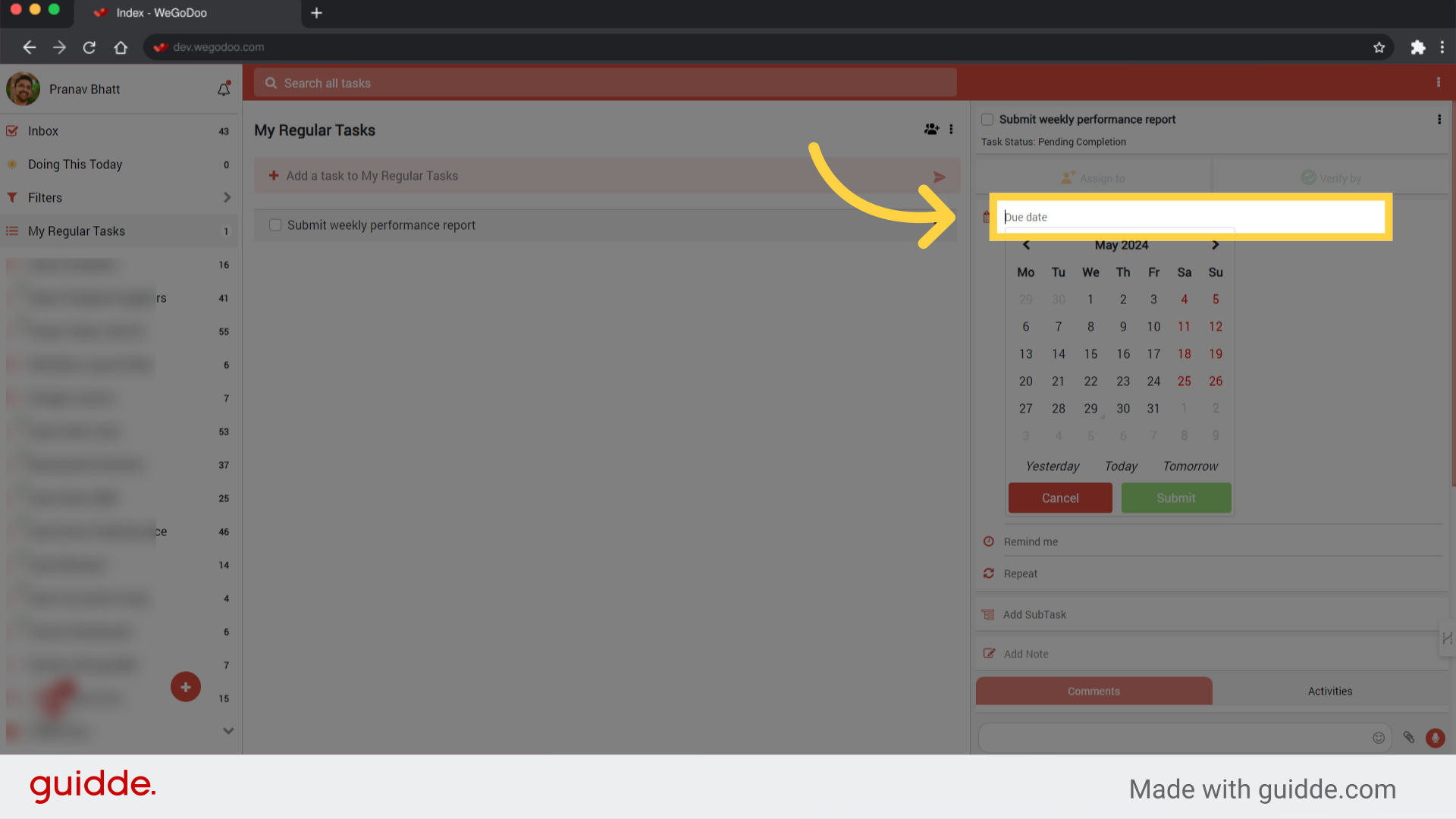Click the notification bell icon
This screenshot has height=819, width=1456.
[223, 89]
